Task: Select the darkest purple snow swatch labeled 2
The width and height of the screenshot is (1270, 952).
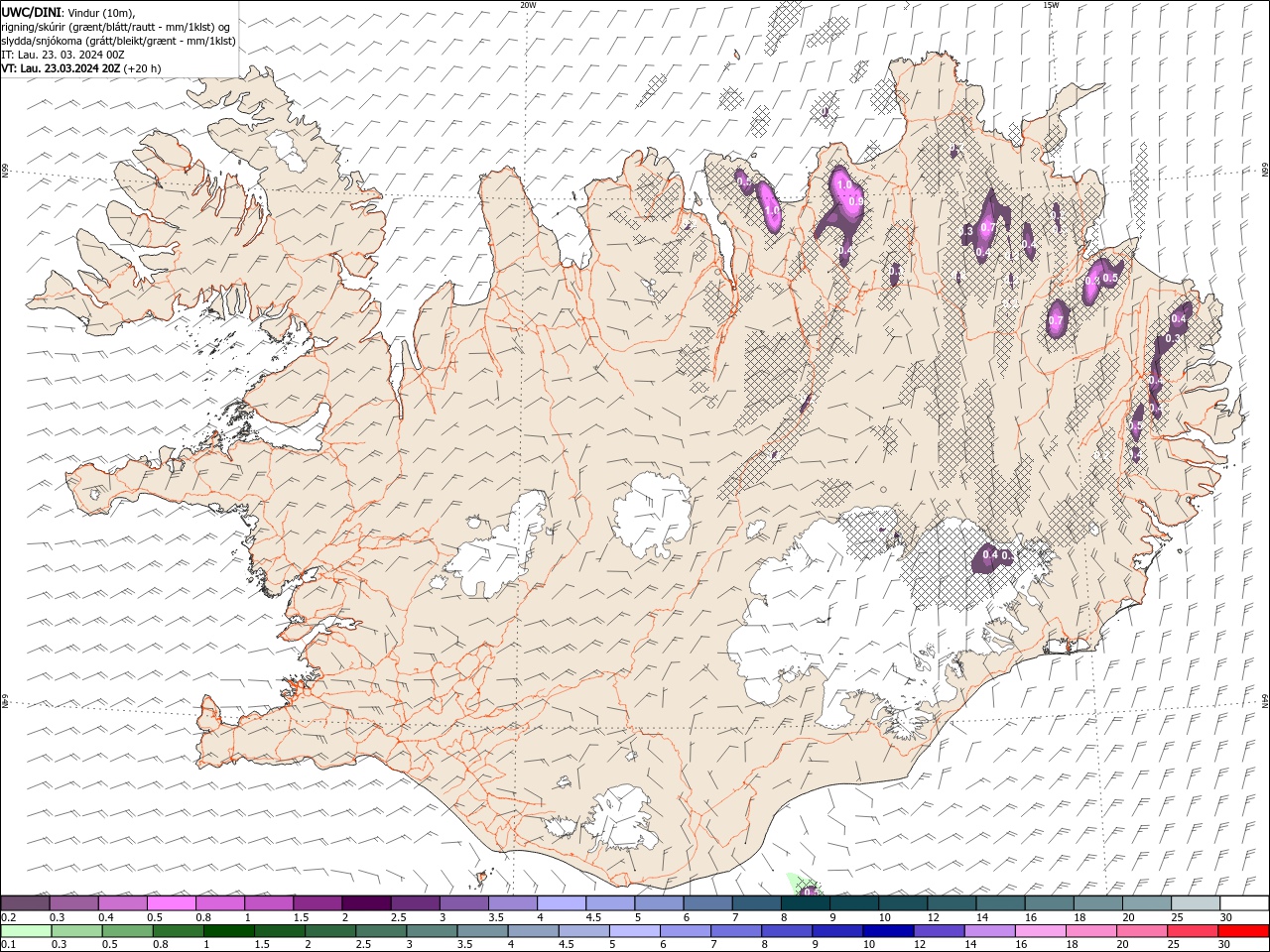Action: click(x=365, y=902)
